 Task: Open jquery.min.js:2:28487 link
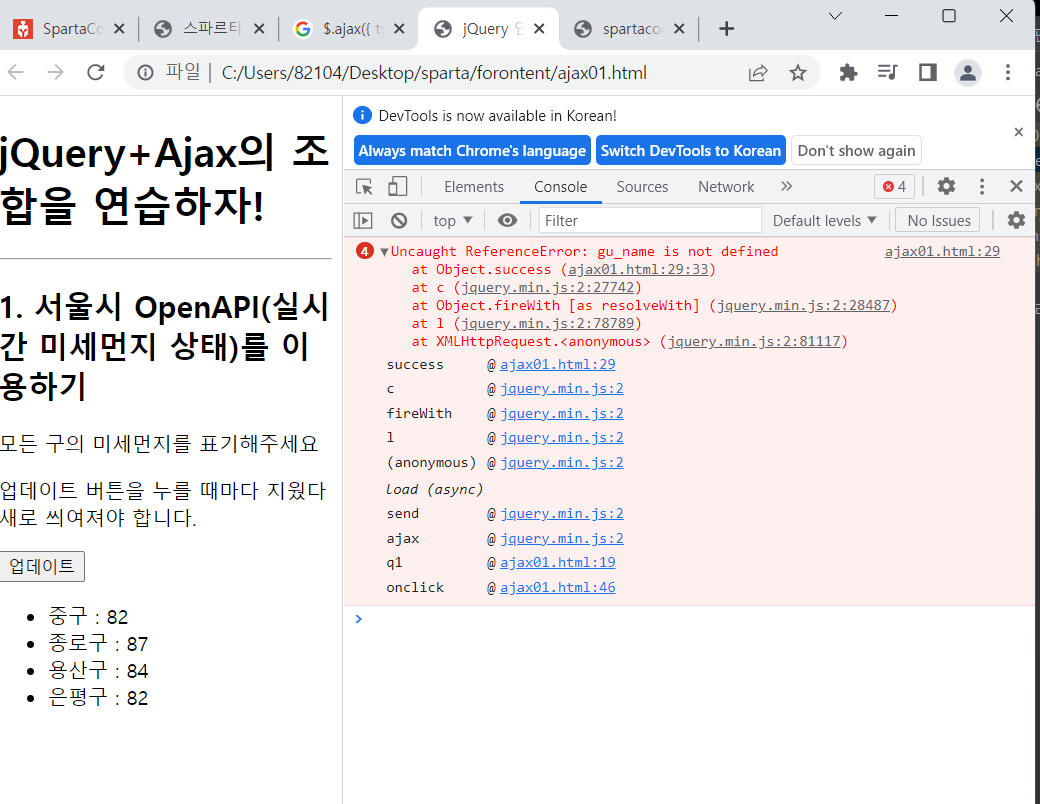803,305
